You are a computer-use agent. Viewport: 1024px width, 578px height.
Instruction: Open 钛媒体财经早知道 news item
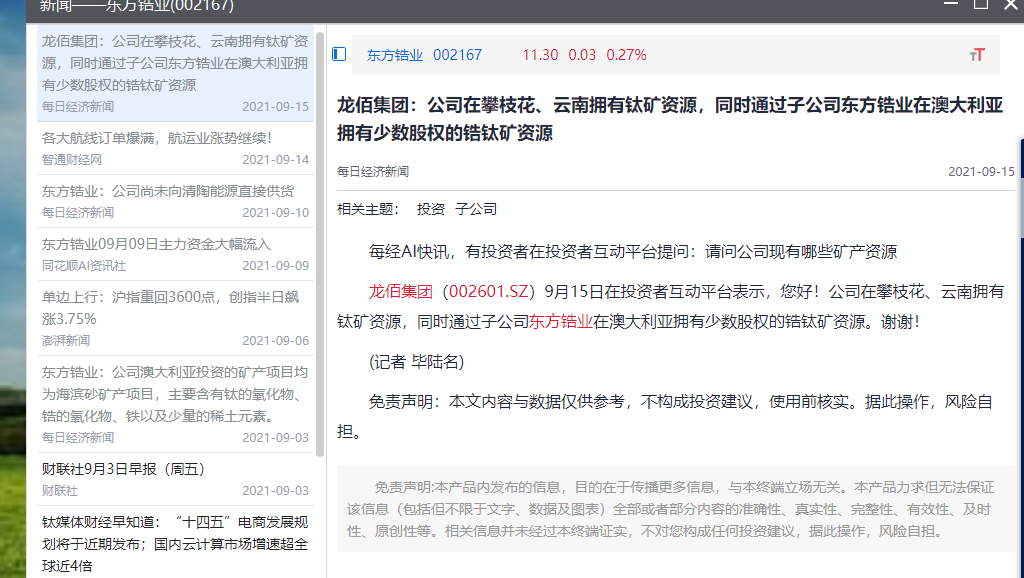175,543
